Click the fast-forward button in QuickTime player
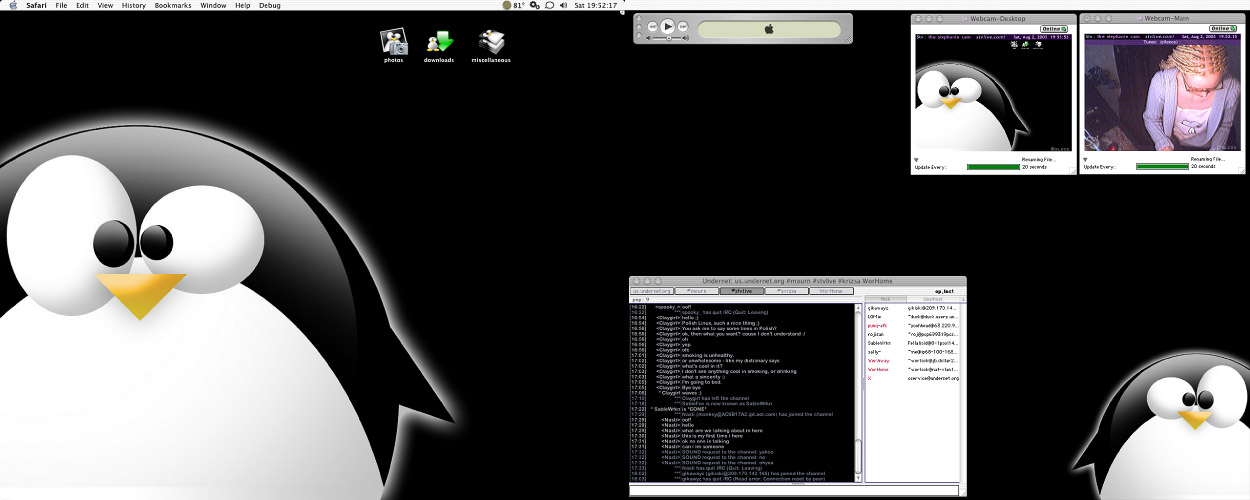Viewport: 1250px width, 500px height. (x=683, y=26)
